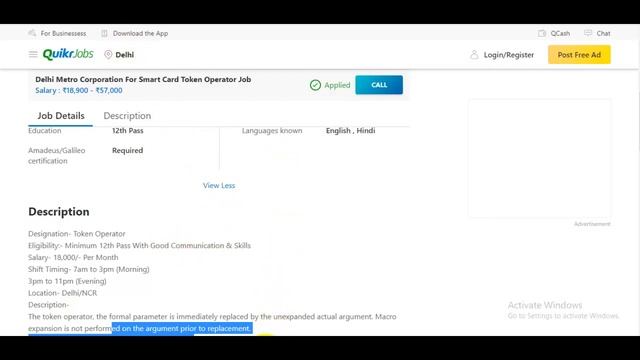Click the 'Salary- 18,000/- Per Month' line

point(73,258)
